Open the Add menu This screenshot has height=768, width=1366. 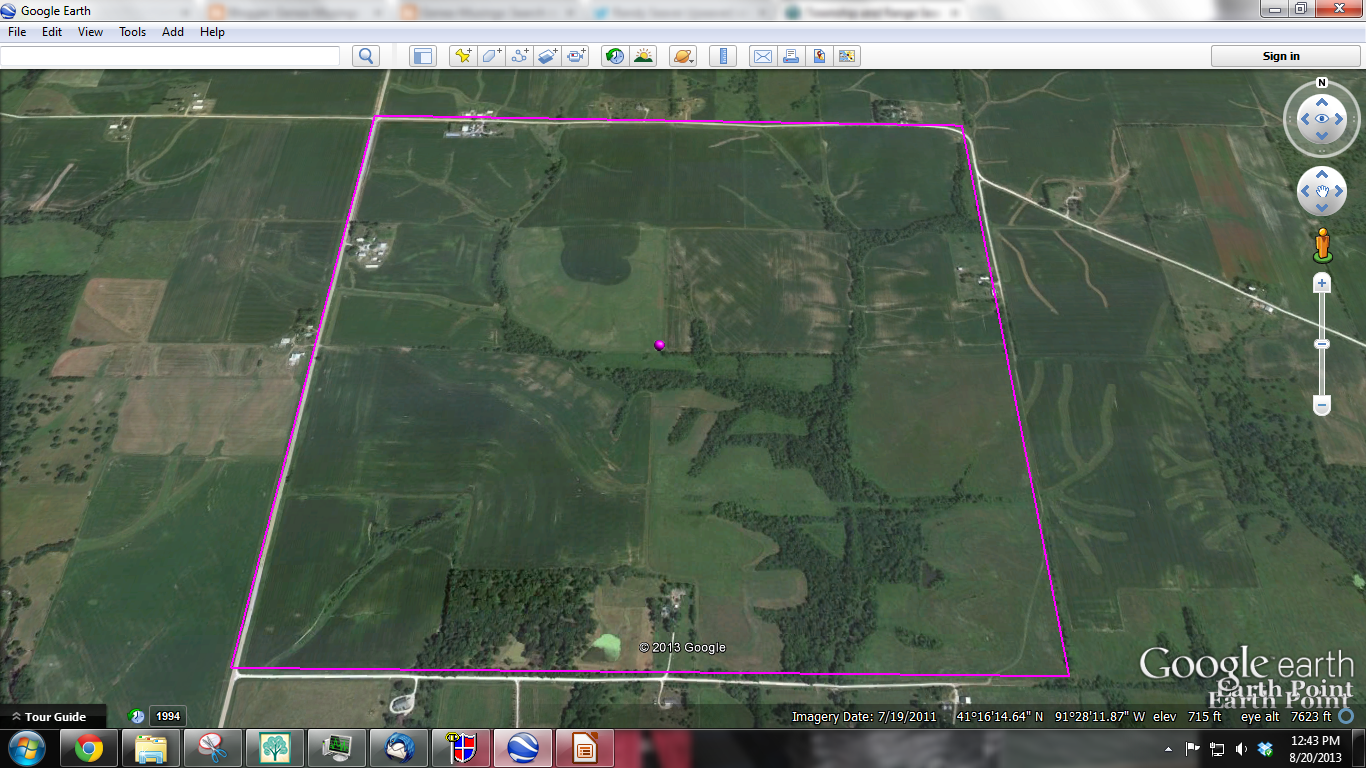(172, 31)
